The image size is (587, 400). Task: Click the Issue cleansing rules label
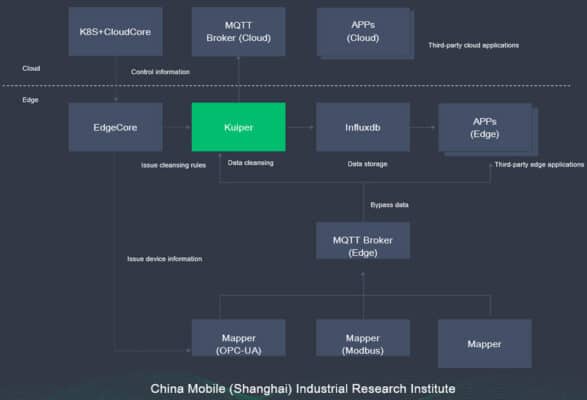point(173,165)
